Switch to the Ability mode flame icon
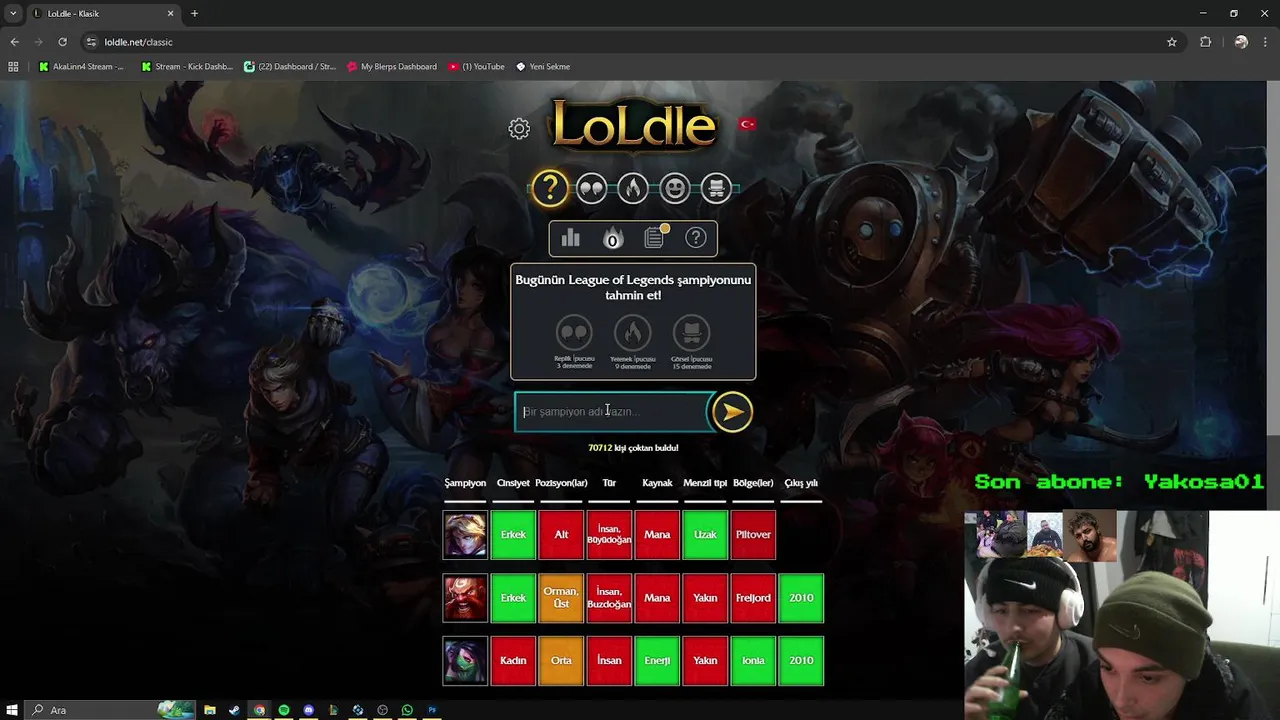This screenshot has height=720, width=1280. [x=633, y=187]
